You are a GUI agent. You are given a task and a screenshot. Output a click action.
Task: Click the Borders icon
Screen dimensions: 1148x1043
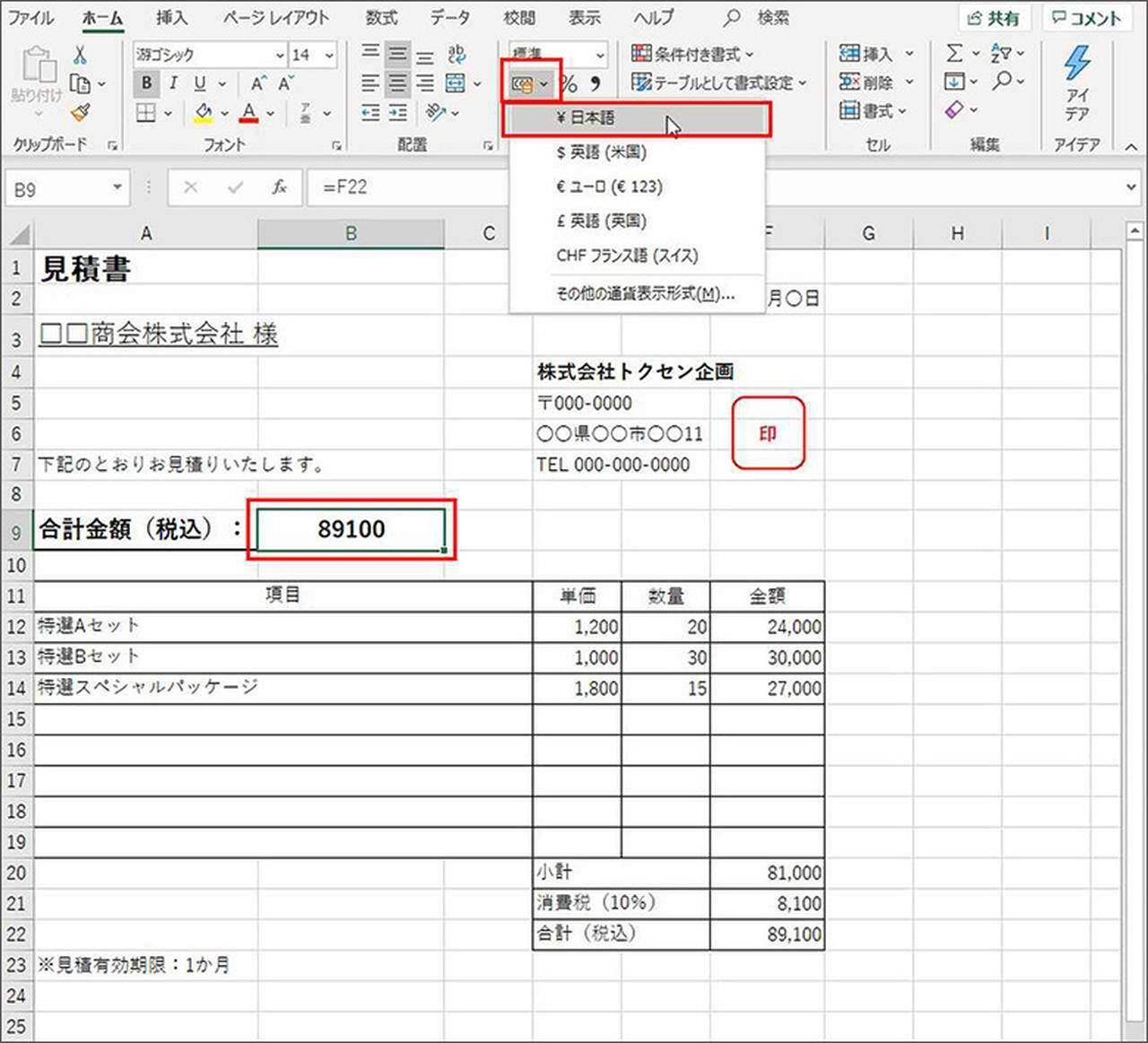(146, 113)
